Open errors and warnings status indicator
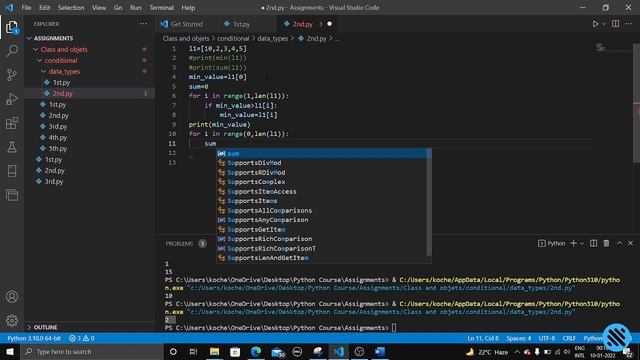 [81, 338]
